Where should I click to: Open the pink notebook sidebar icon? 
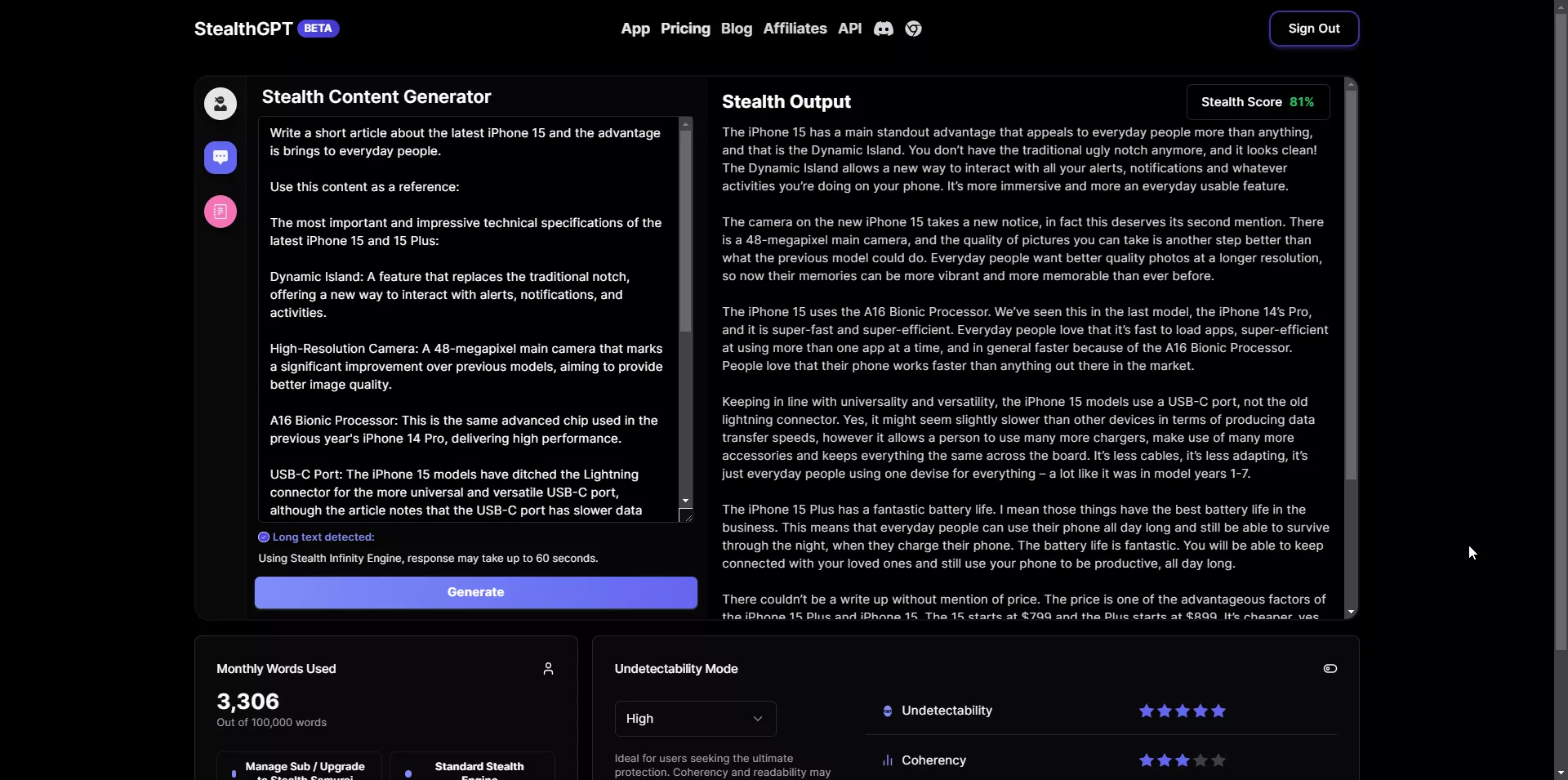(220, 212)
